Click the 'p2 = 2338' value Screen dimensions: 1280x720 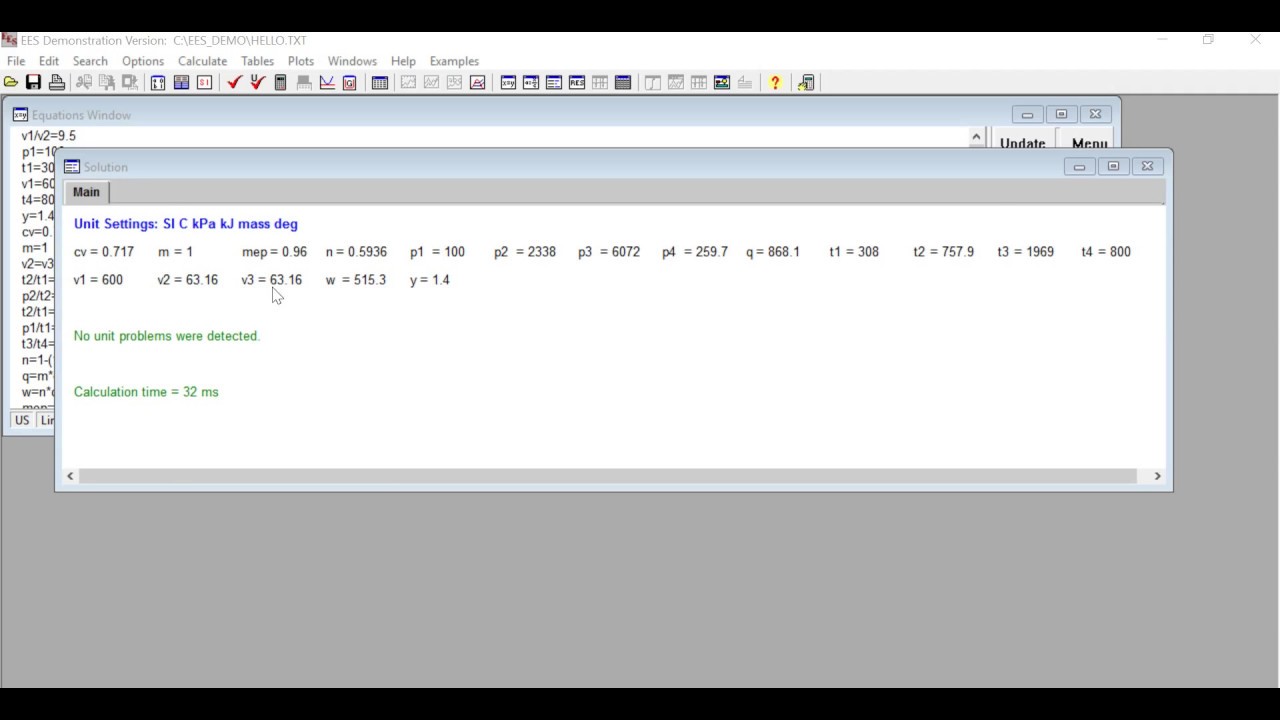pyautogui.click(x=525, y=252)
